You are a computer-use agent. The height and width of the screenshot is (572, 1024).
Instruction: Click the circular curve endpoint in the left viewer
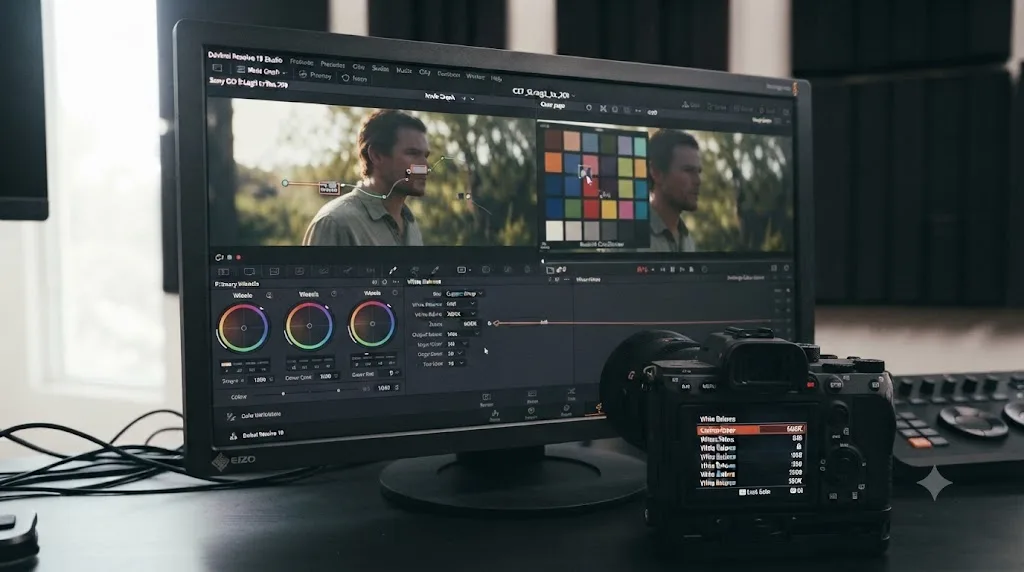point(285,183)
